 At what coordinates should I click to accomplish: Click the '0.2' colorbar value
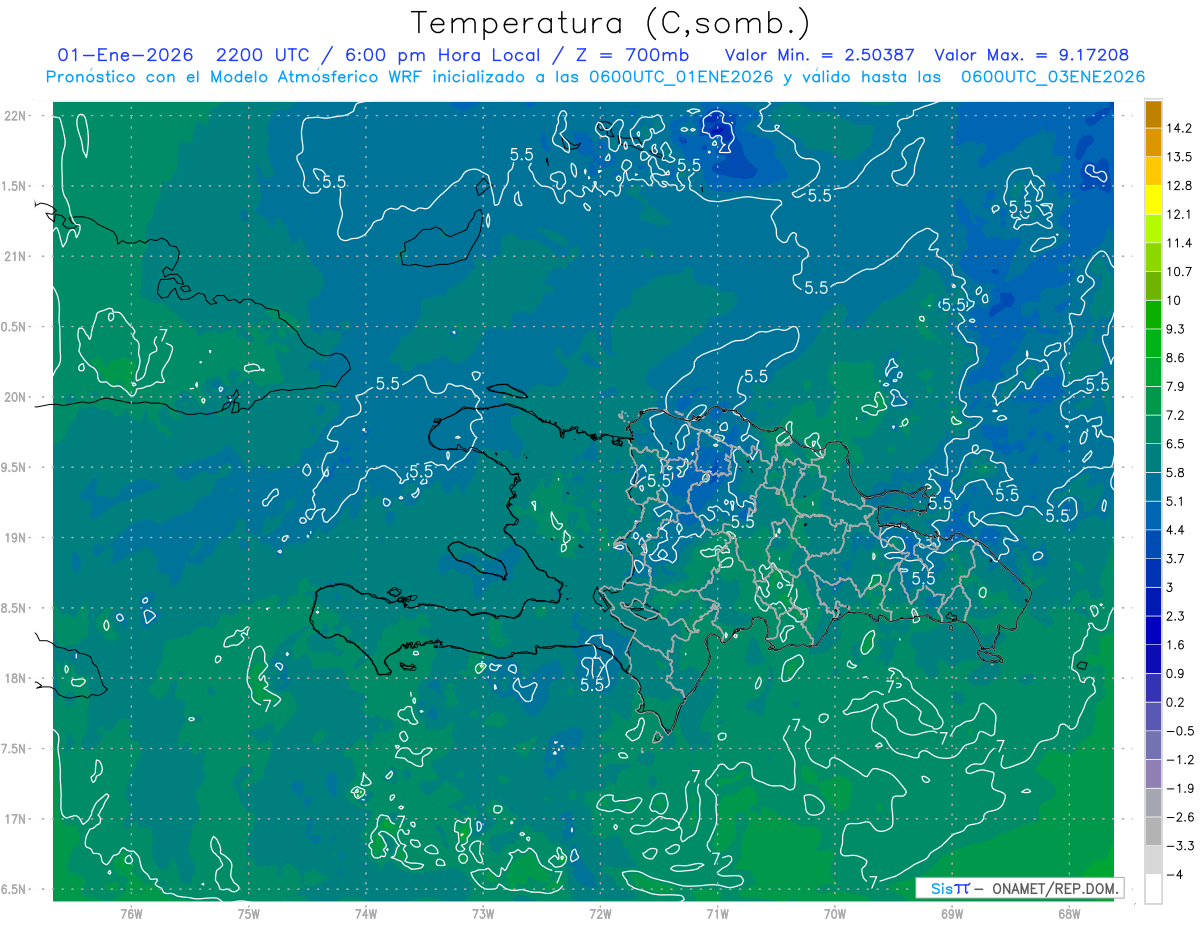point(1177,702)
